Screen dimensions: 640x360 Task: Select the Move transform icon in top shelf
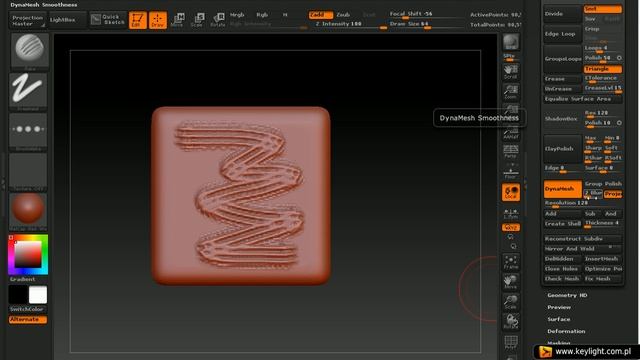[178, 20]
